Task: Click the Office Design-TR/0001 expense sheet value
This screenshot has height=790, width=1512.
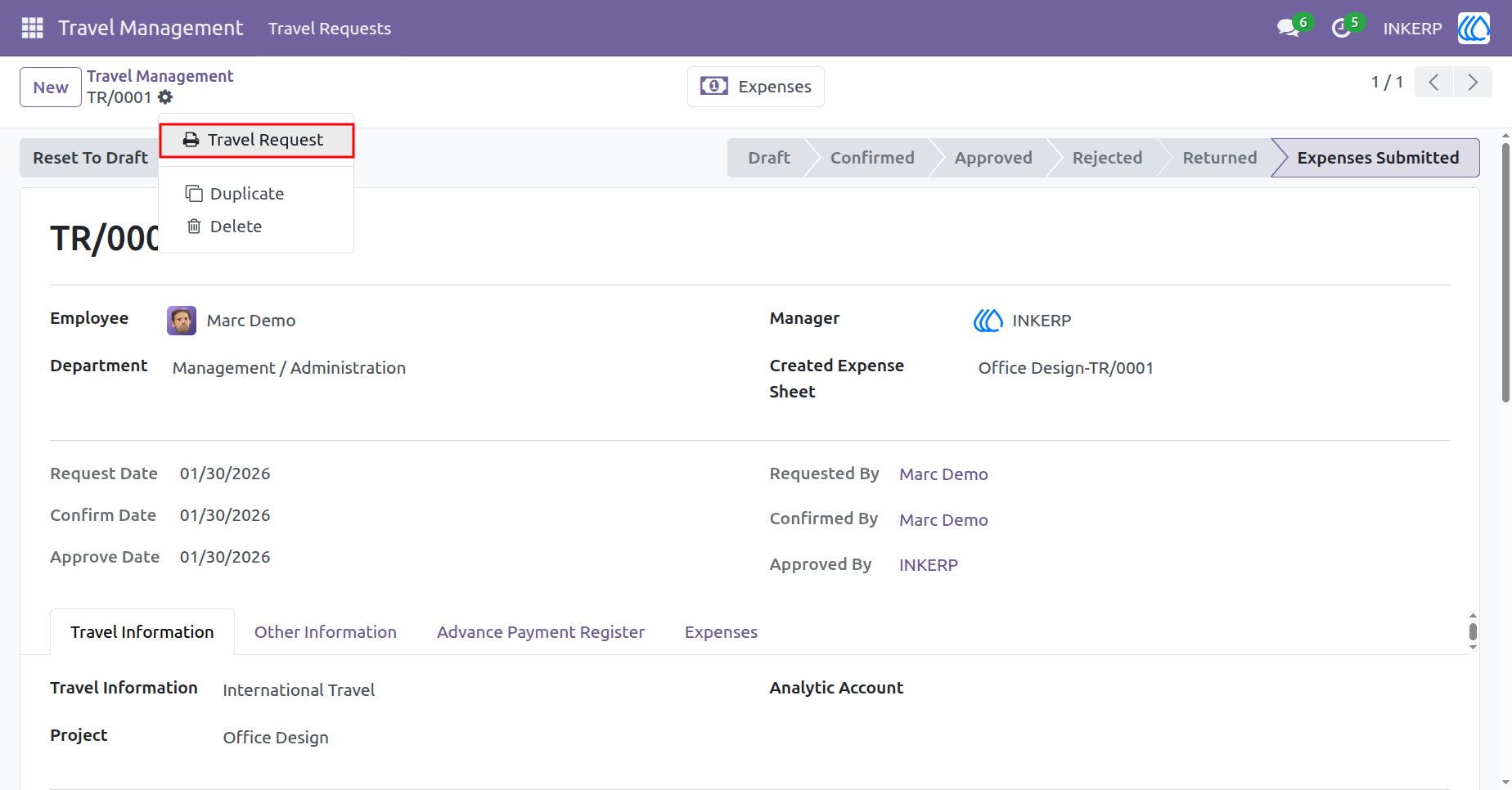Action: pos(1065,368)
